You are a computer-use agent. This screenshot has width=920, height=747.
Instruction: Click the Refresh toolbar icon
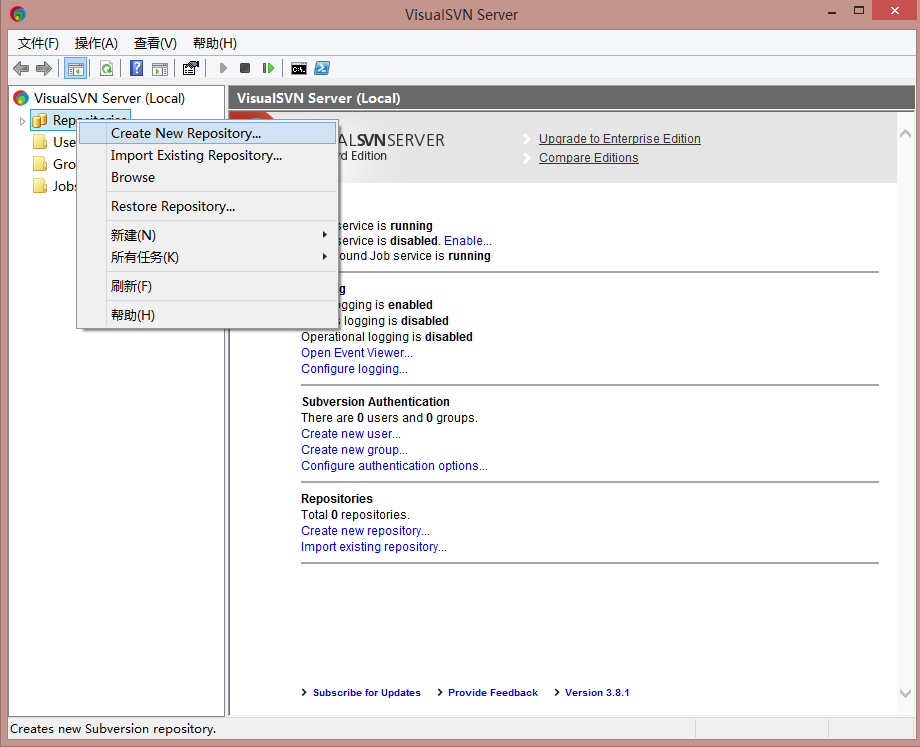pos(106,69)
